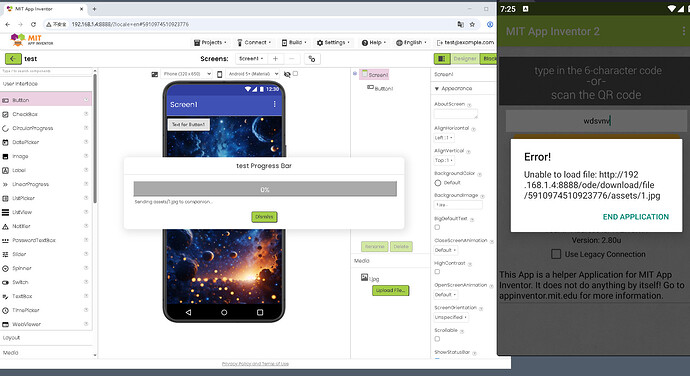Open the Phone (320 x 650) size dropdown
The width and height of the screenshot is (690, 376).
tap(186, 74)
